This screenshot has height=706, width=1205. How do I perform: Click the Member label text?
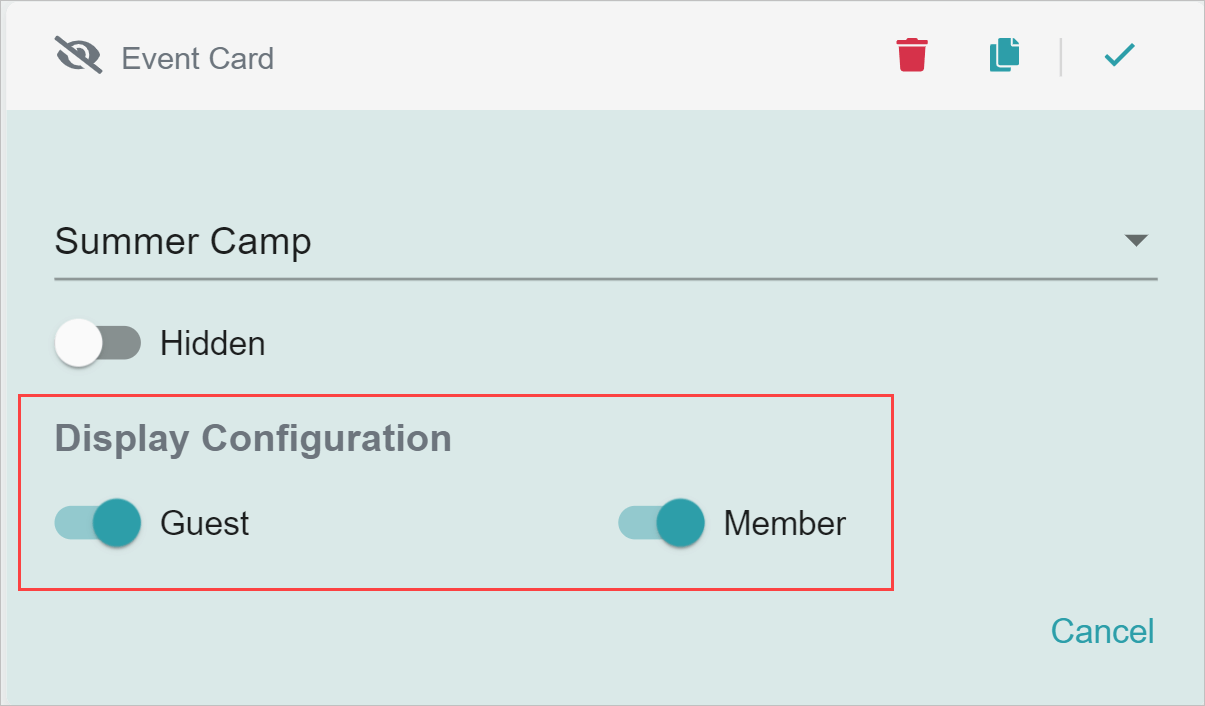pos(785,523)
